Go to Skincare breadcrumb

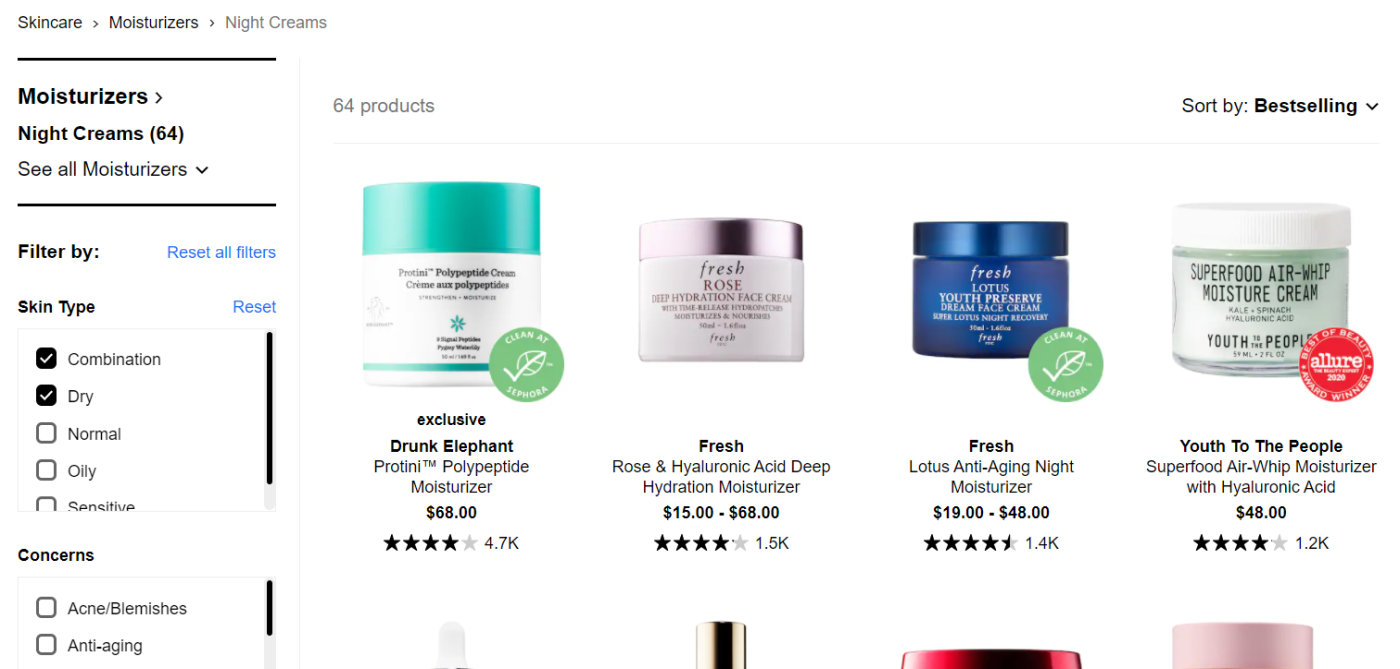(x=50, y=22)
